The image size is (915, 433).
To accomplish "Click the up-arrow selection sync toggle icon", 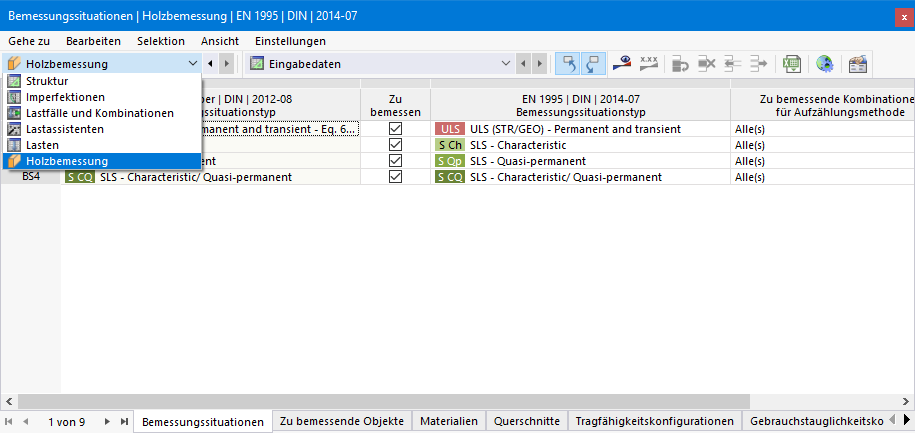I will [568, 64].
